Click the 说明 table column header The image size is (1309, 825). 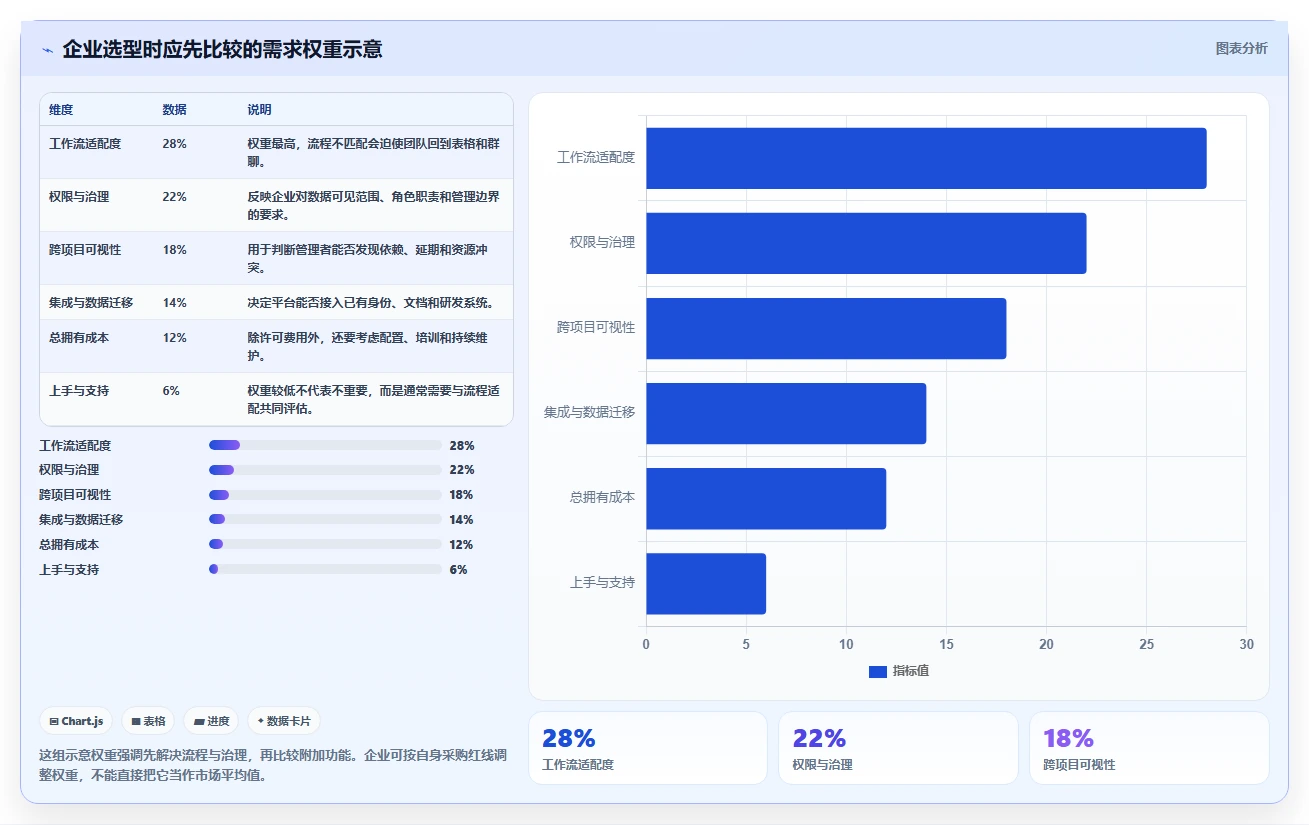[x=259, y=110]
